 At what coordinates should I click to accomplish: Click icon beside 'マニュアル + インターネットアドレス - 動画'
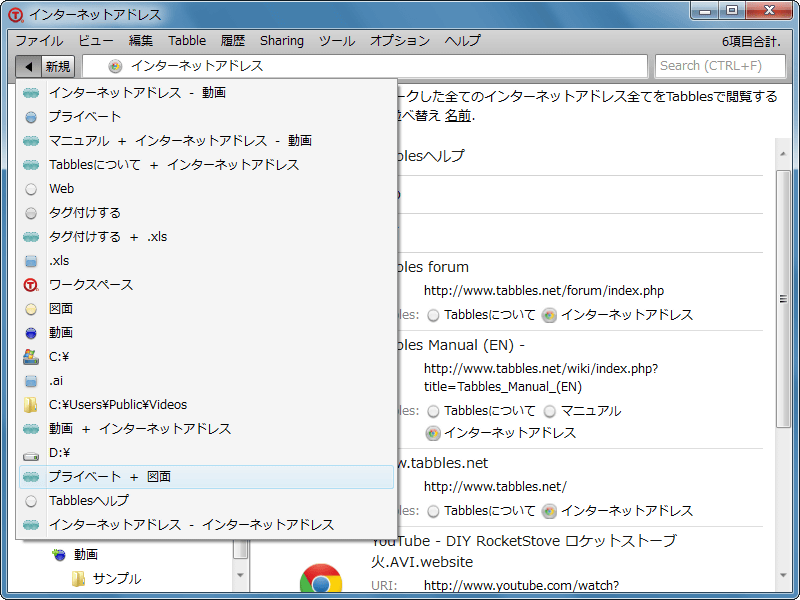[31, 141]
